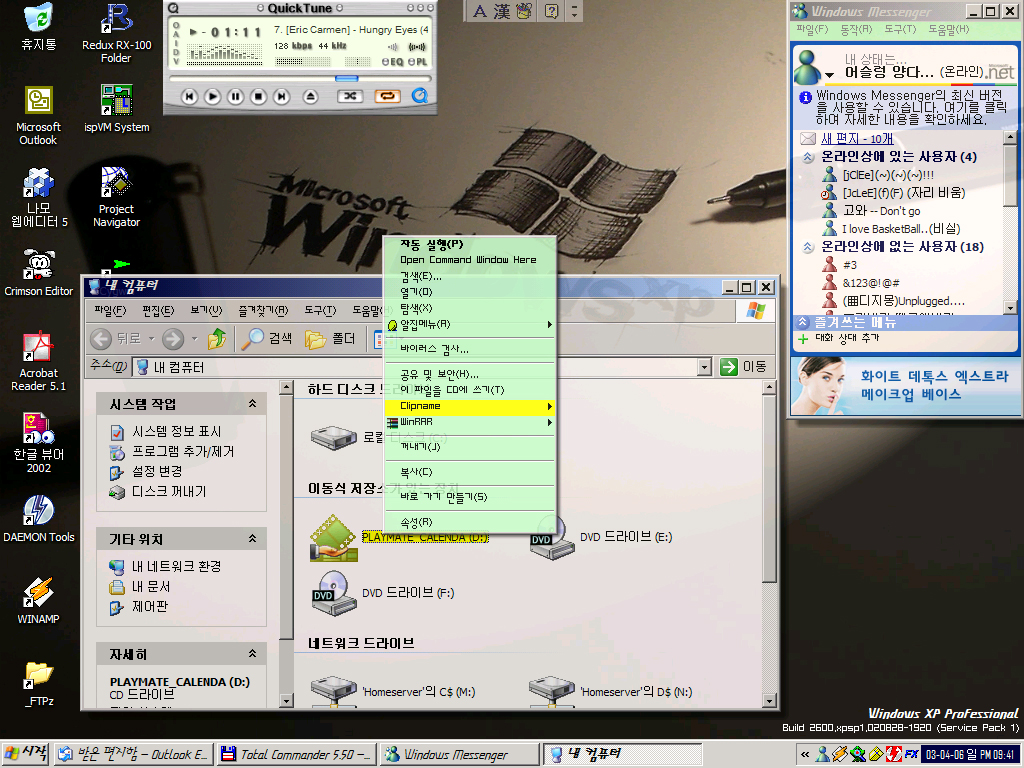Click the search (검색) toolbar button
The width and height of the screenshot is (1024, 768).
pyautogui.click(x=268, y=339)
